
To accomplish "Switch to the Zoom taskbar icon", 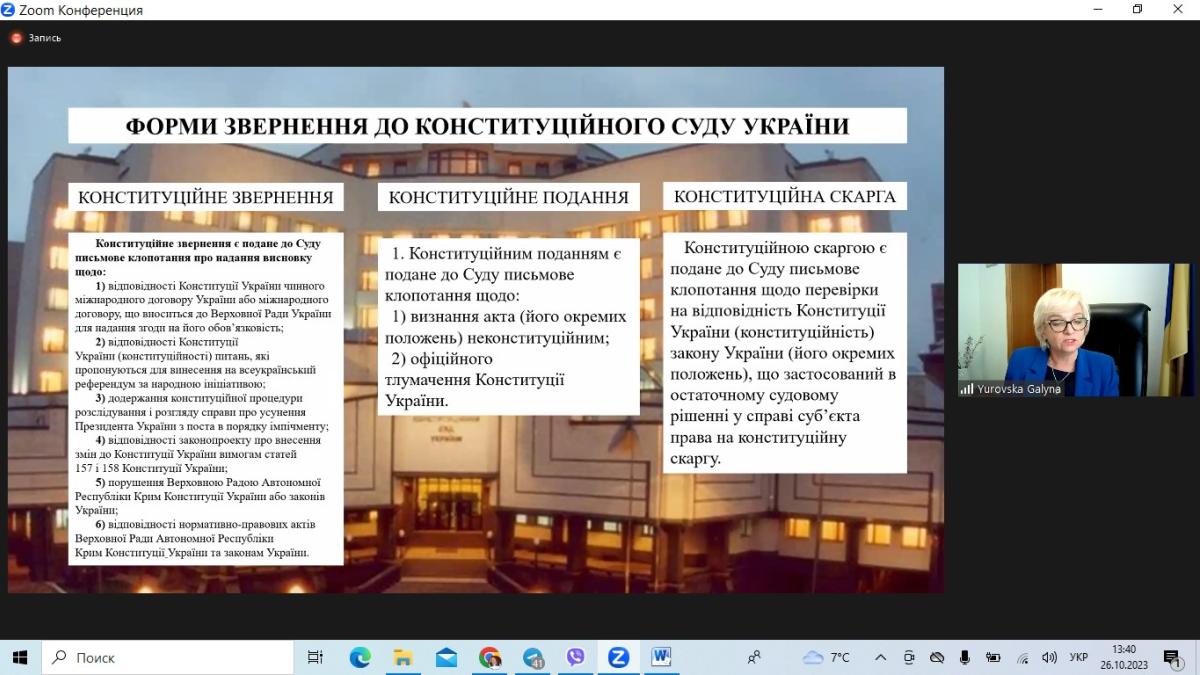I will [x=618, y=657].
